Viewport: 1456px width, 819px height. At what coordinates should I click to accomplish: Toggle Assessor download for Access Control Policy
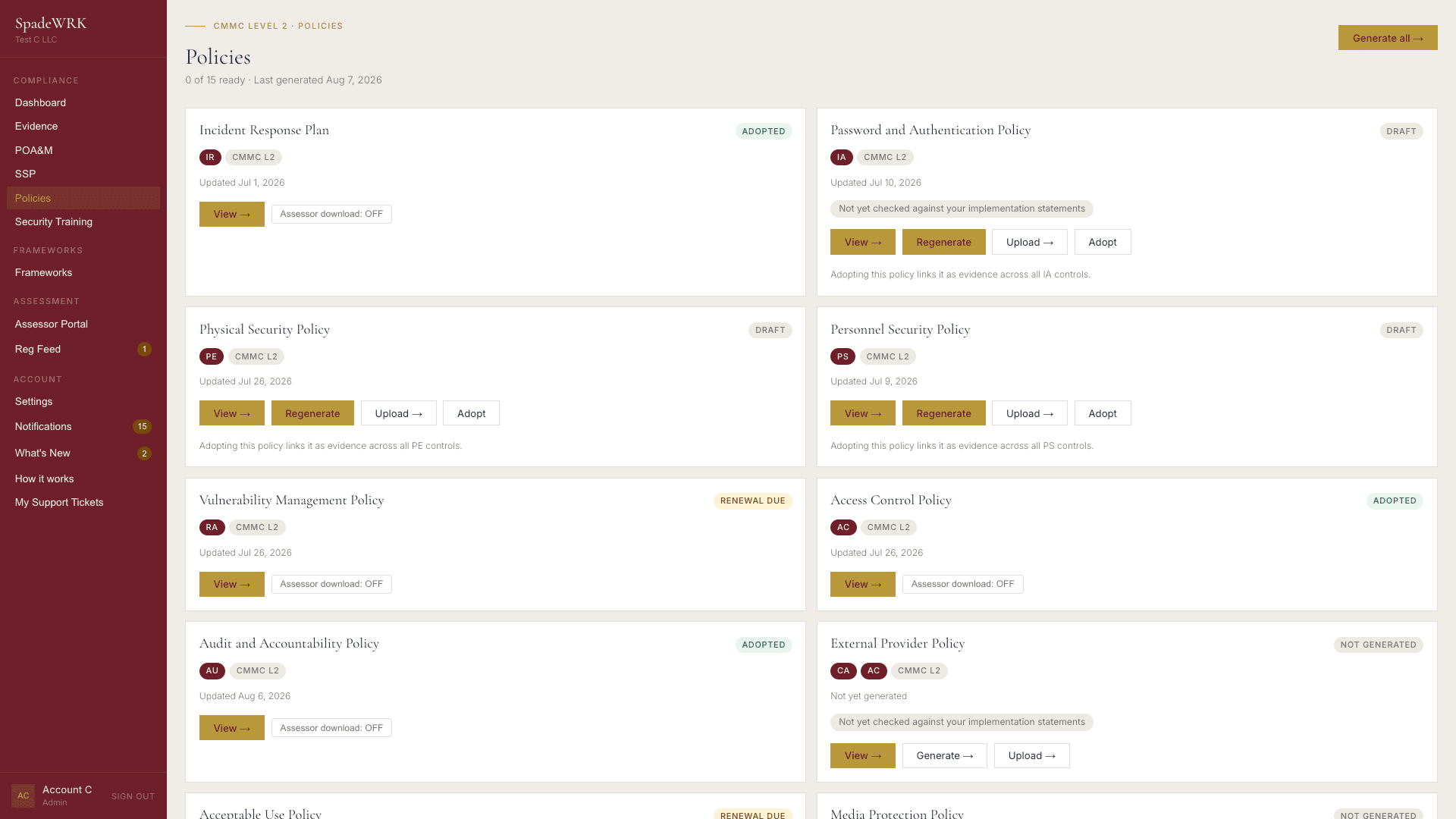962,584
